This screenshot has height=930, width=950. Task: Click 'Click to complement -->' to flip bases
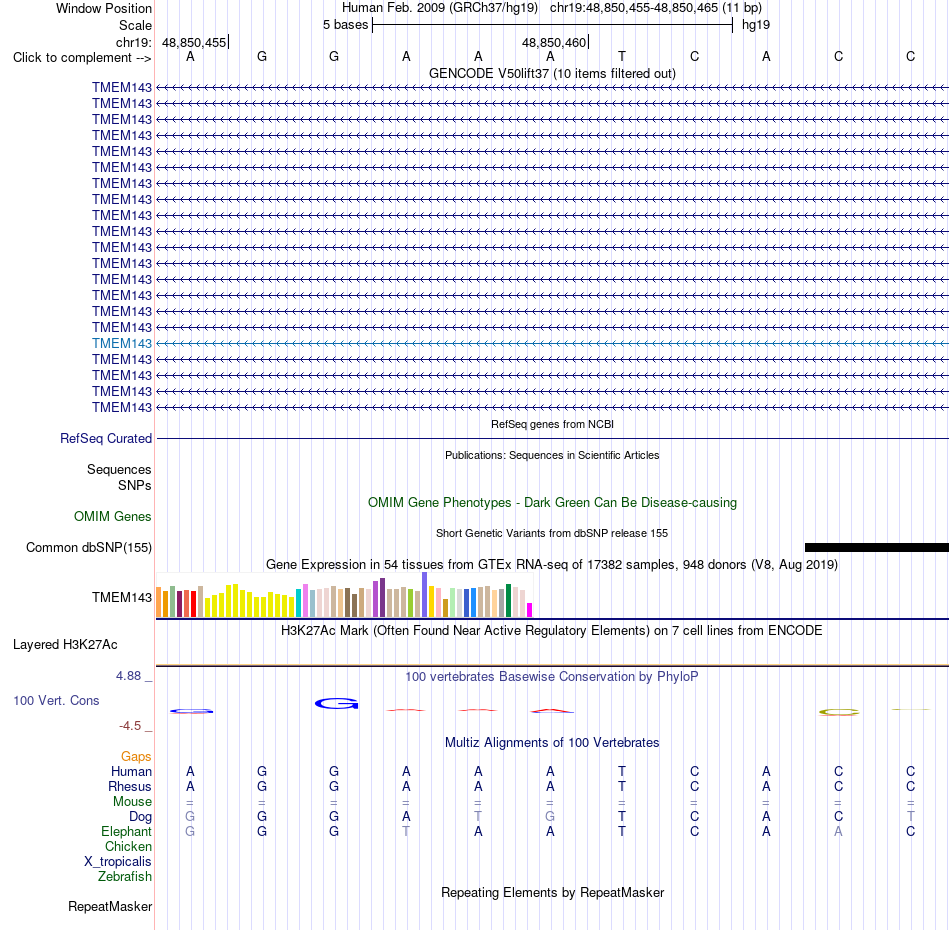[82, 58]
